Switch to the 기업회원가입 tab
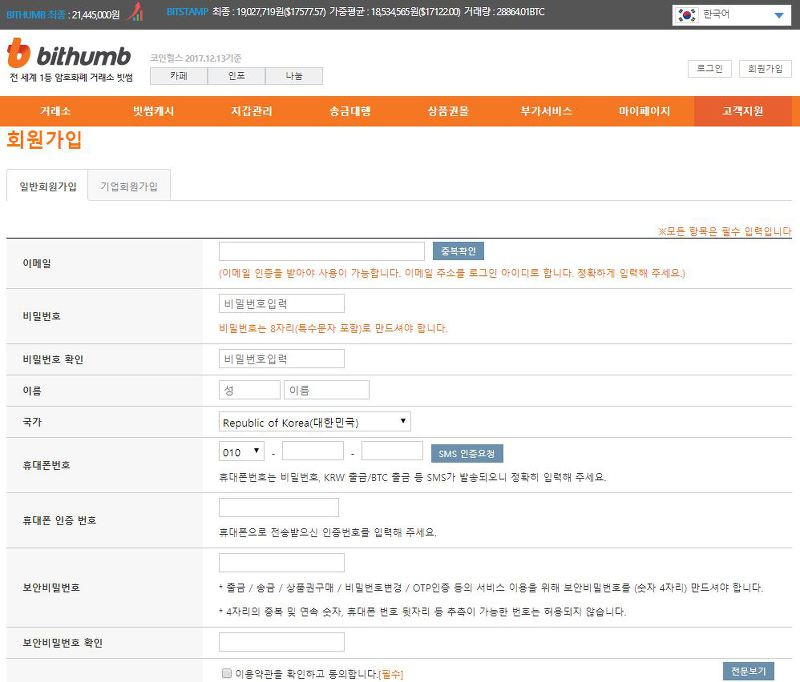Image resolution: width=800 pixels, height=682 pixels. [x=129, y=186]
